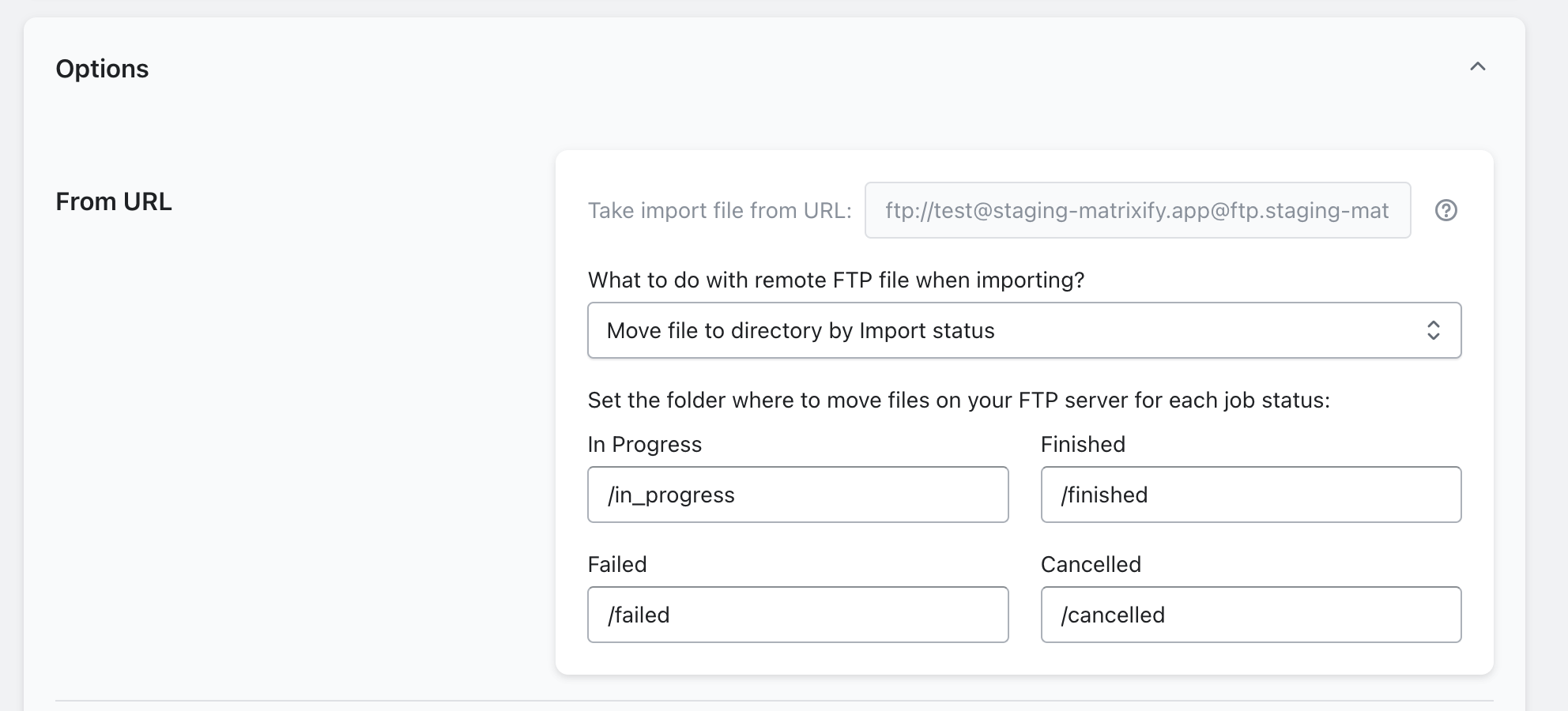Click the Finished field label
The width and height of the screenshot is (1568, 711).
coord(1082,445)
